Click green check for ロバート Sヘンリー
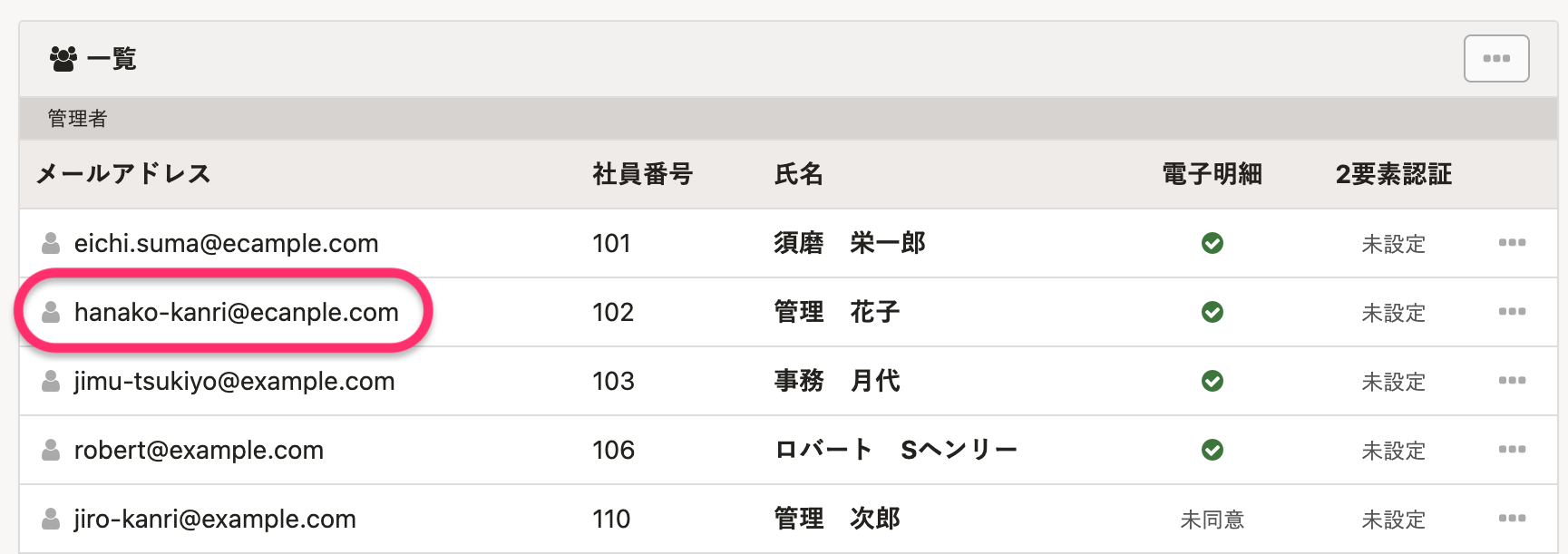Viewport: 1568px width, 554px height. tap(1213, 450)
